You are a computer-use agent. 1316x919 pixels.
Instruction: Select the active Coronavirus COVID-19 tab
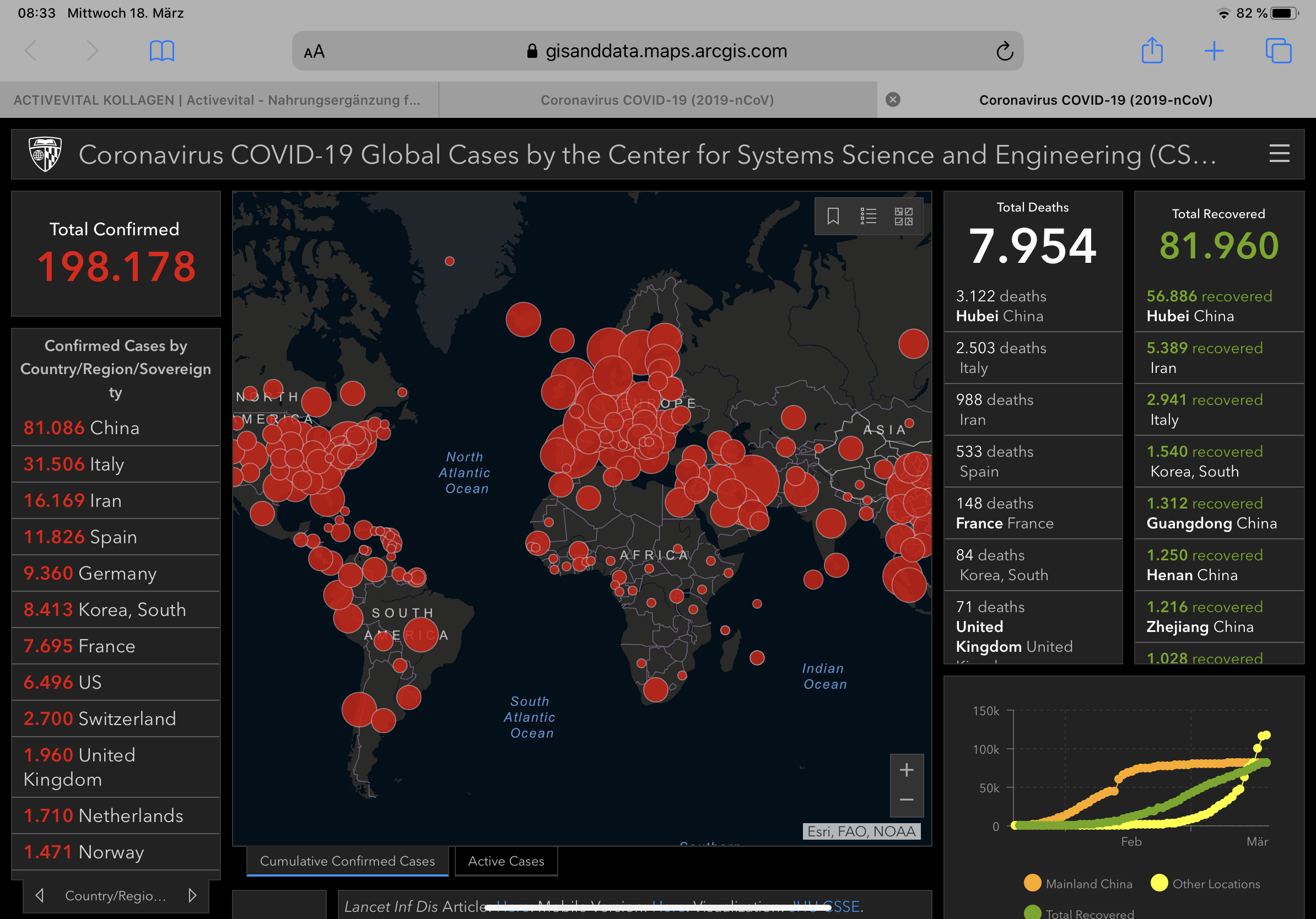[1096, 100]
